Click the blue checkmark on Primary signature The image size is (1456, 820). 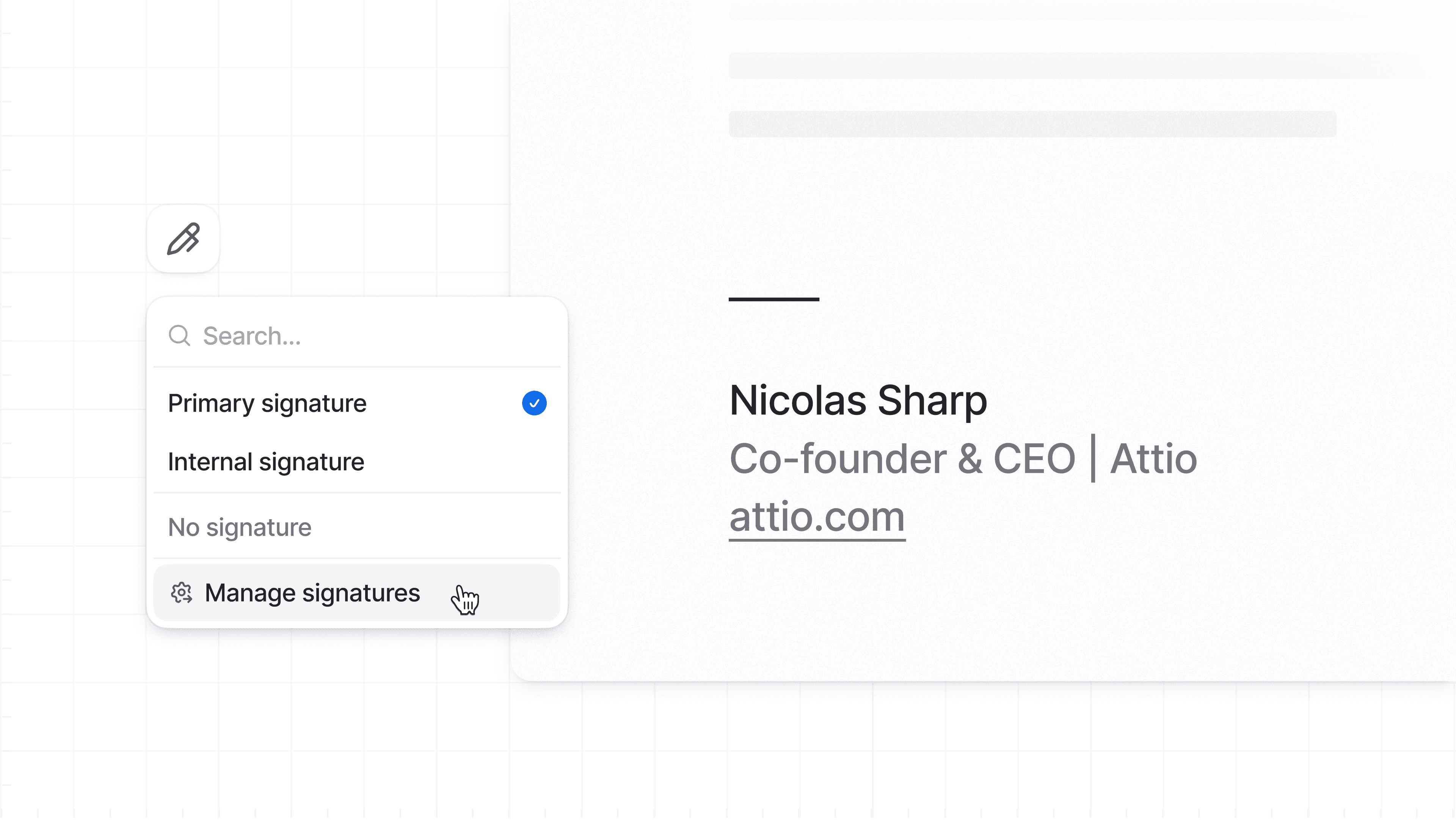[x=533, y=403]
